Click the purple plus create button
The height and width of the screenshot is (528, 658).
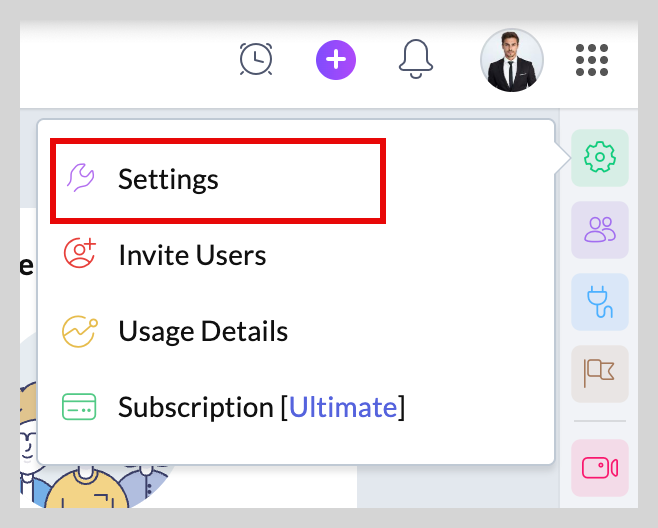[x=336, y=60]
